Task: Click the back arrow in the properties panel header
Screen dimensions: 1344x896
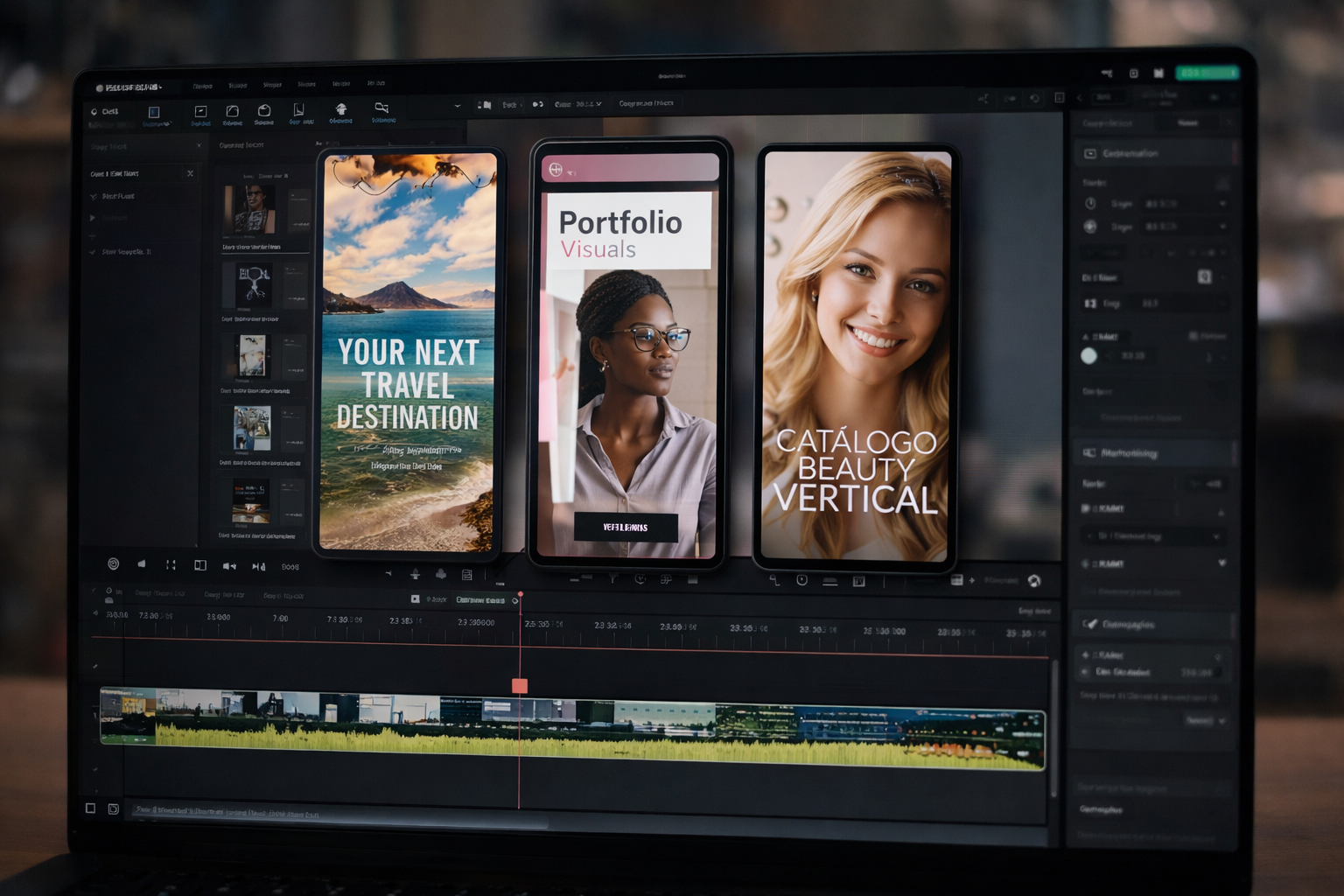Action: (x=1079, y=97)
